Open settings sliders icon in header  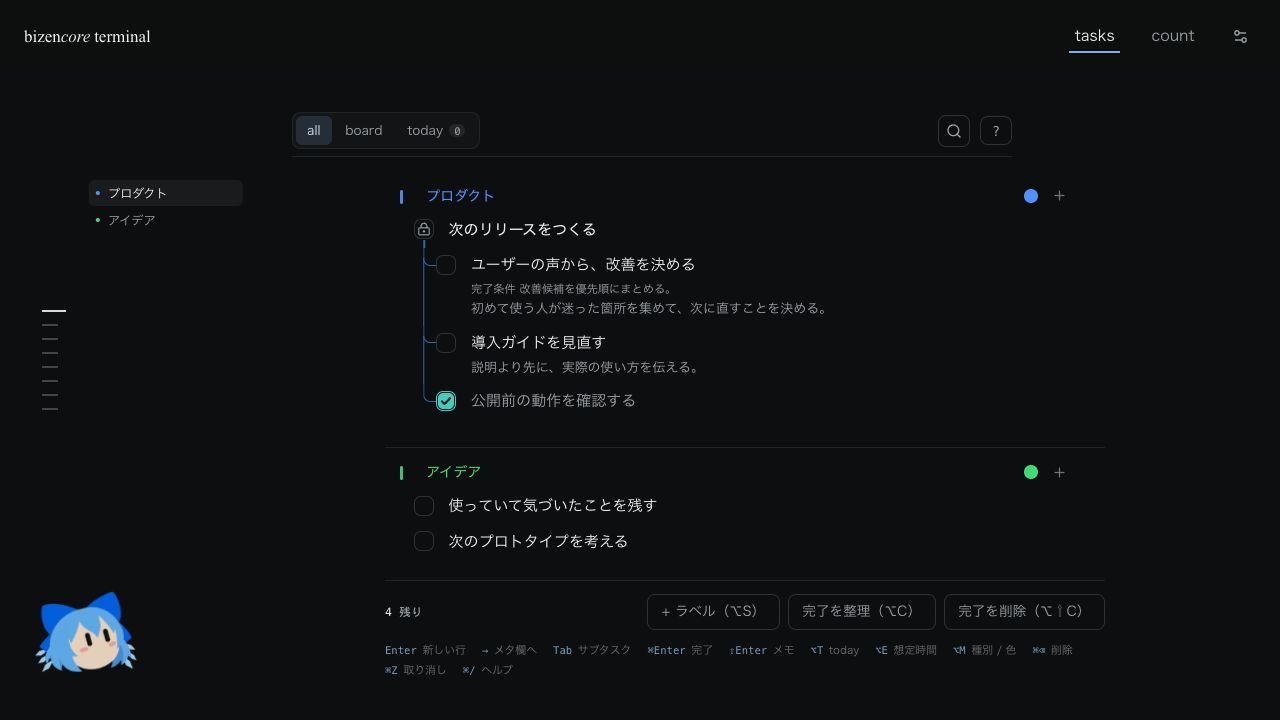point(1240,36)
